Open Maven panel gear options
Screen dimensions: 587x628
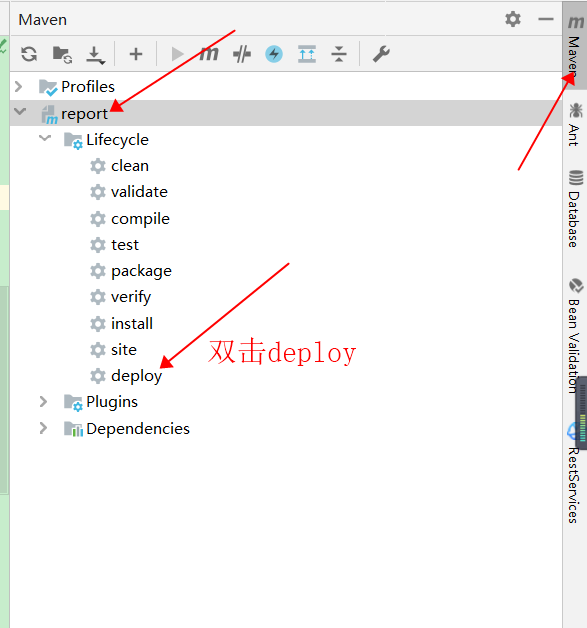pyautogui.click(x=513, y=19)
